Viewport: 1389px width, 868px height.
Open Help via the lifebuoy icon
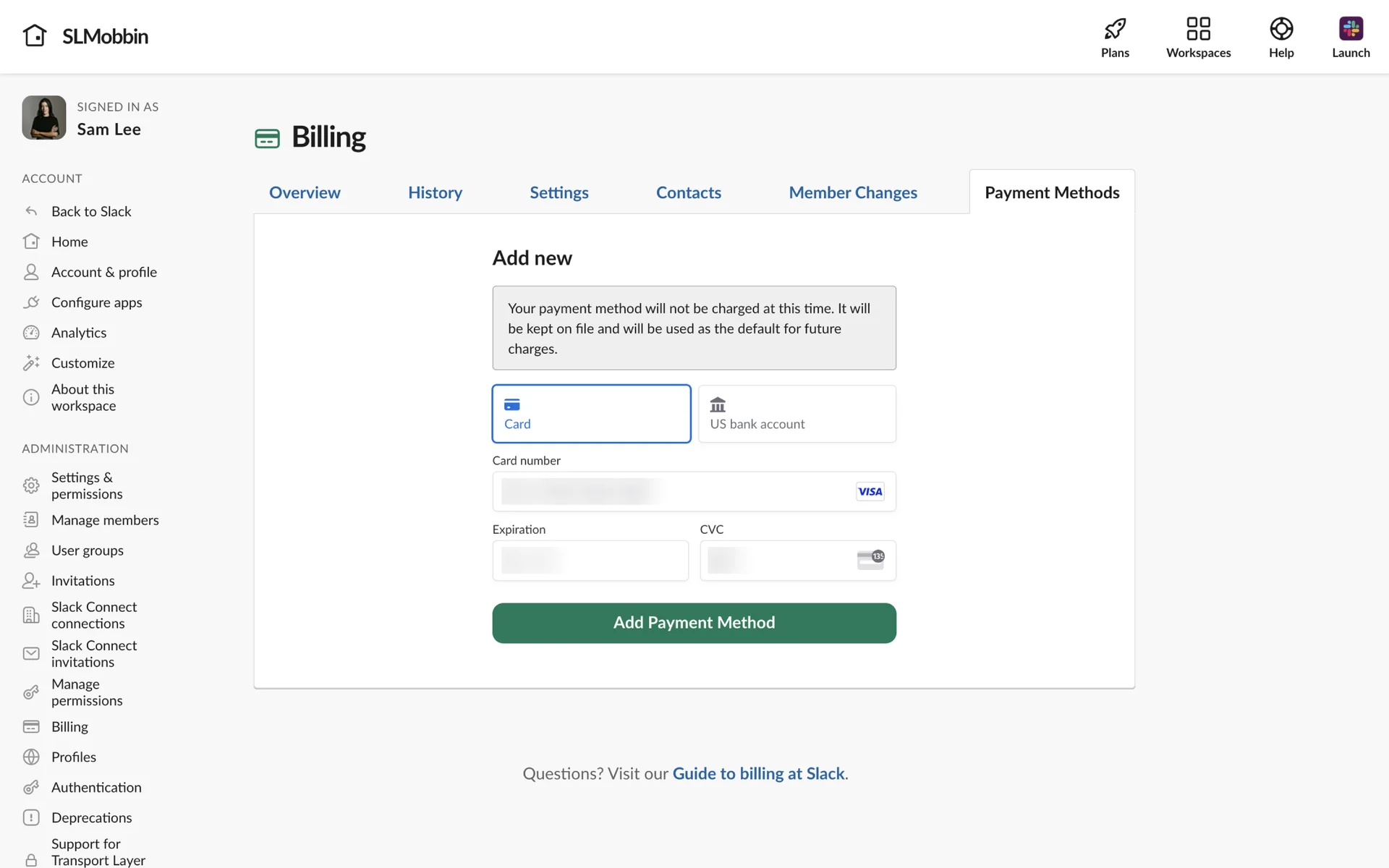1280,29
